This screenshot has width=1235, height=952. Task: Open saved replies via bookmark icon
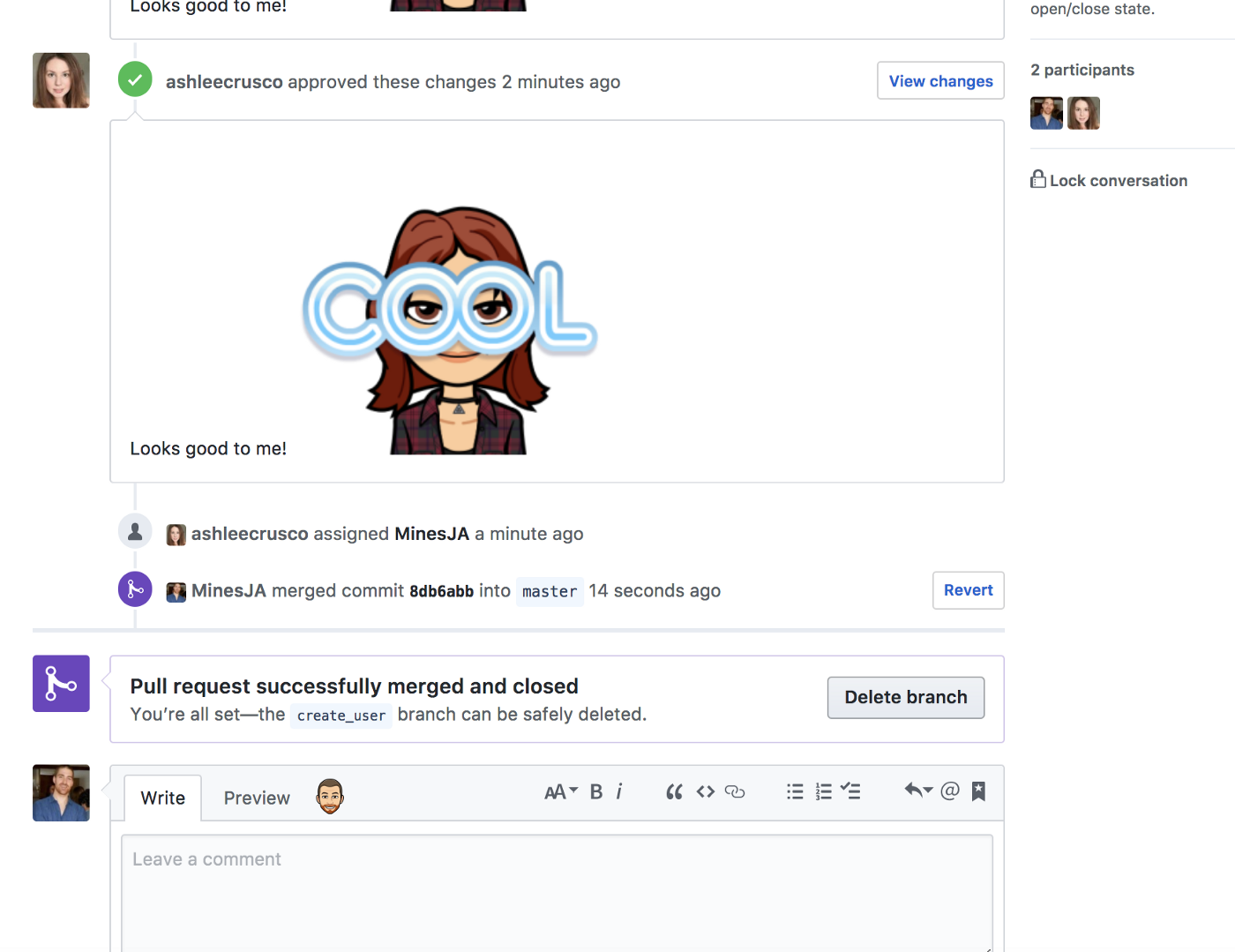(977, 791)
